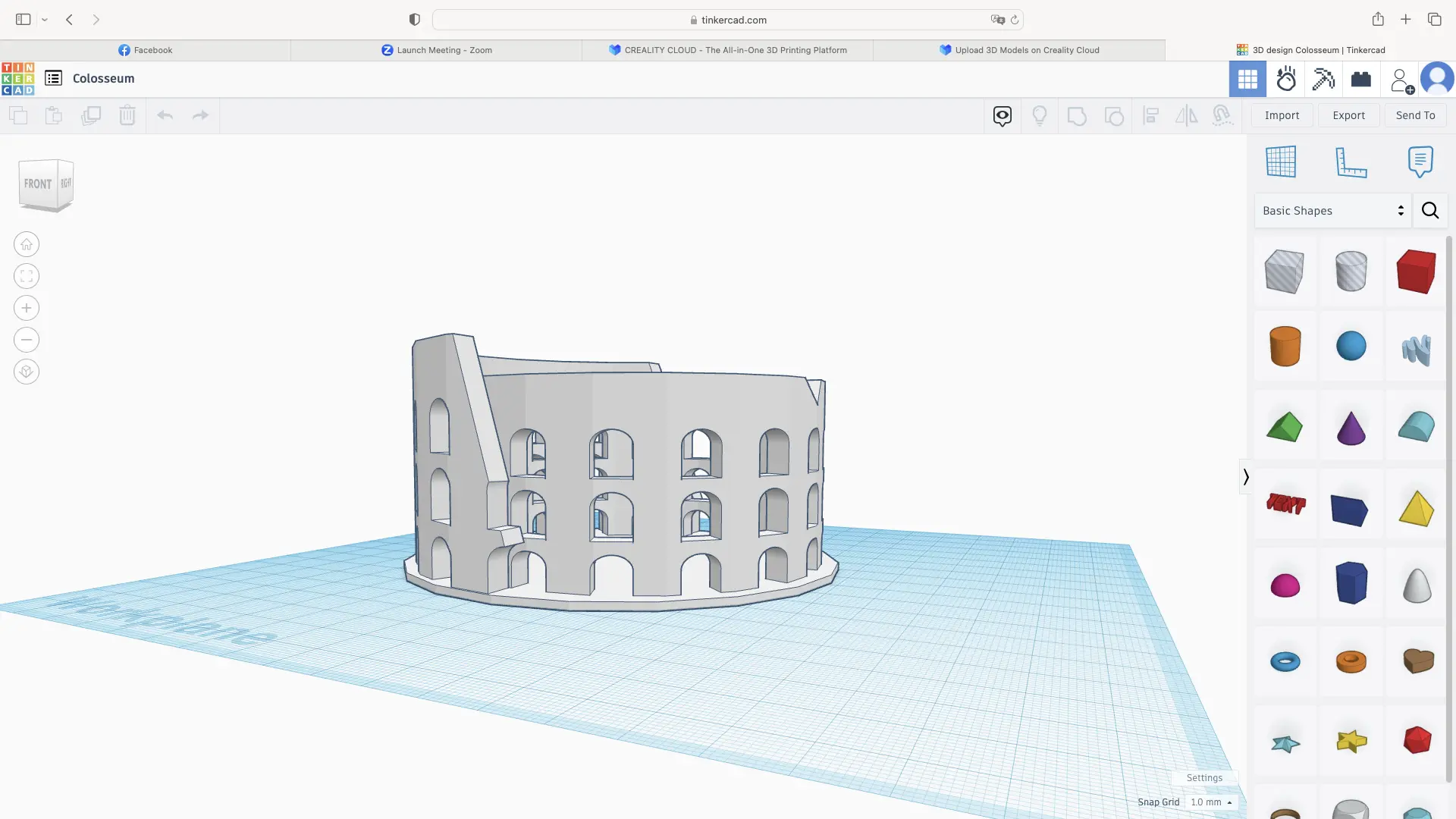Click the Group shapes icon
Image resolution: width=1456 pixels, height=819 pixels.
1077,116
